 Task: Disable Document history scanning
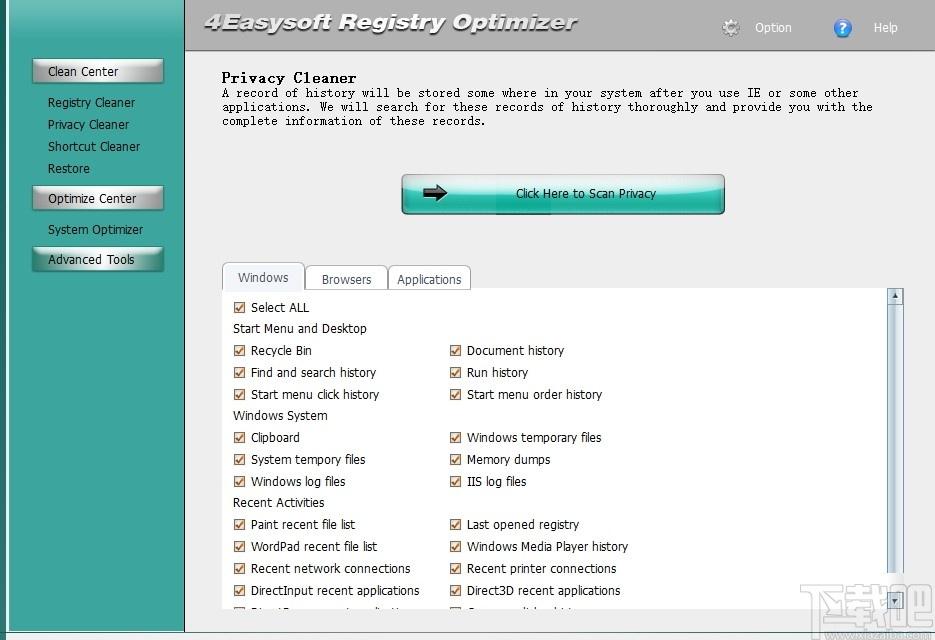(x=455, y=350)
